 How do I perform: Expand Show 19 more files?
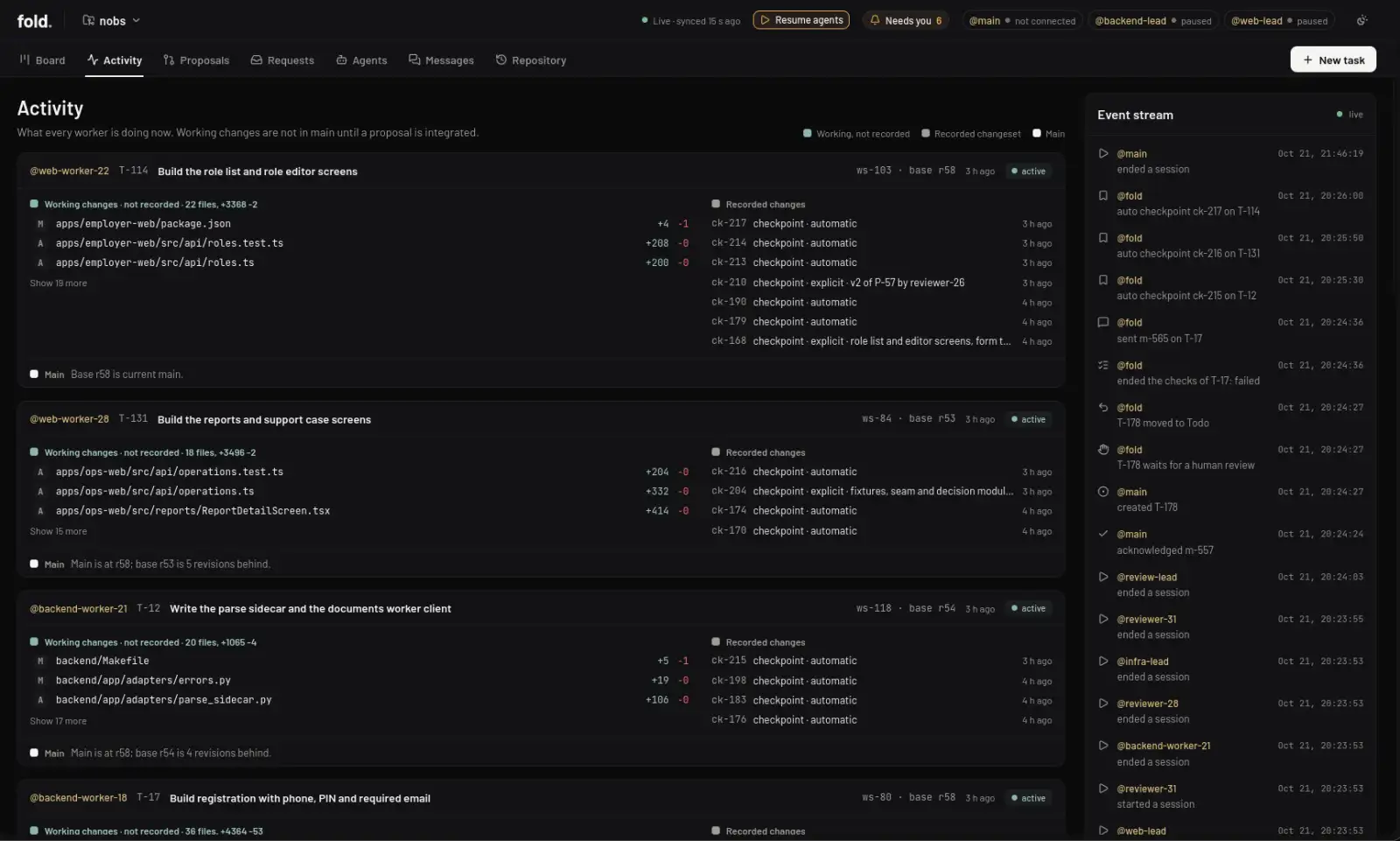pyautogui.click(x=59, y=284)
